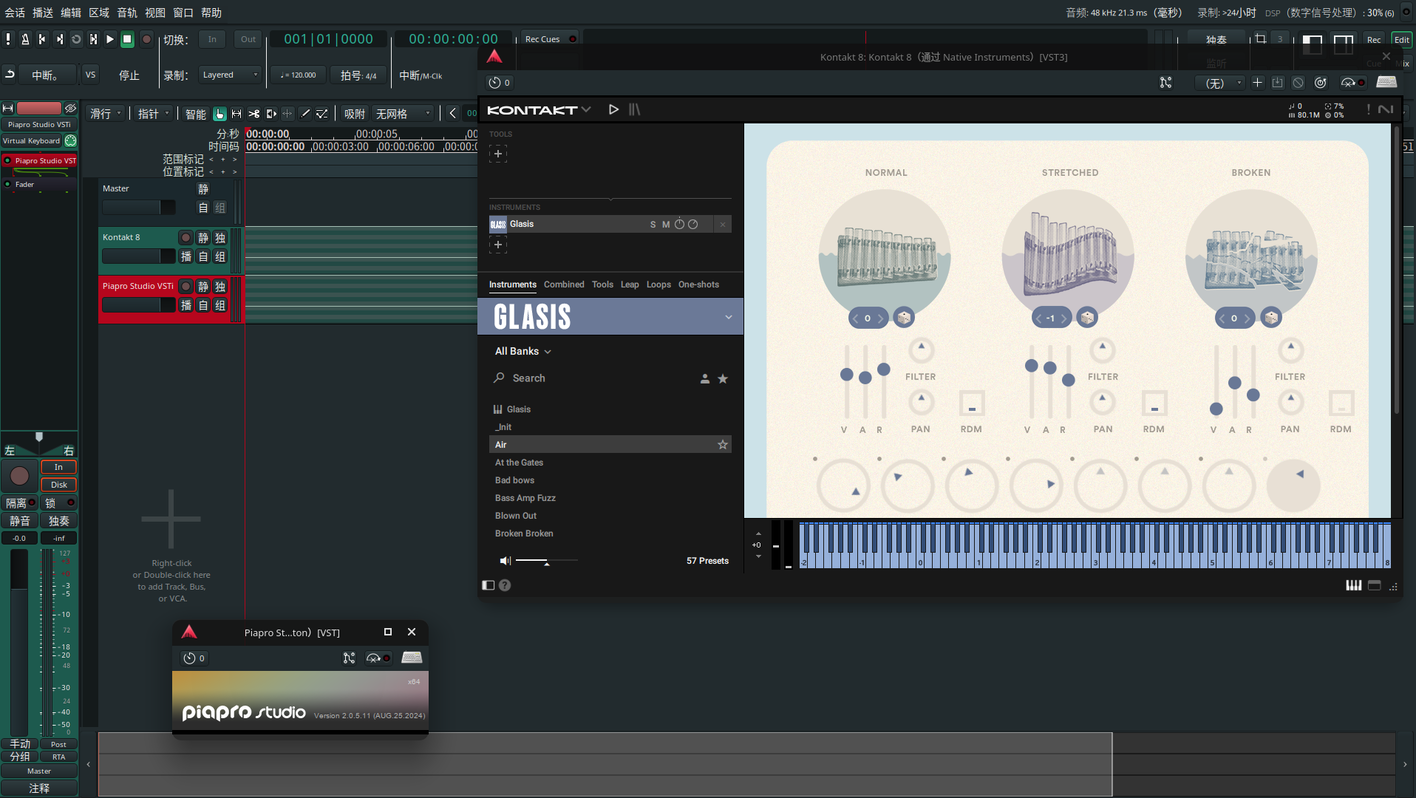Open the Kontakt help question mark icon
Screen dimensions: 1416x798
(x=505, y=585)
